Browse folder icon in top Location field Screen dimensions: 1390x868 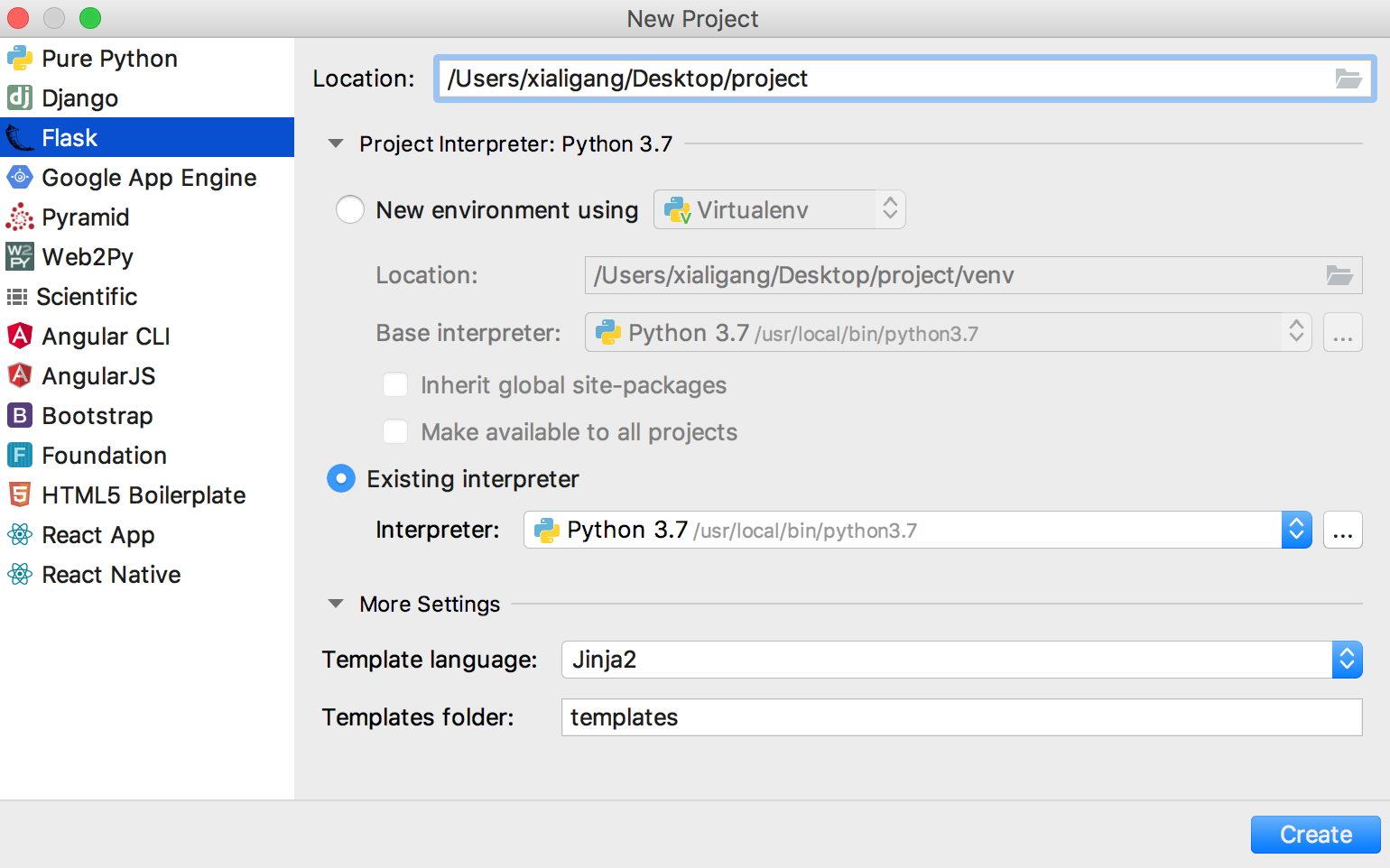tap(1348, 78)
